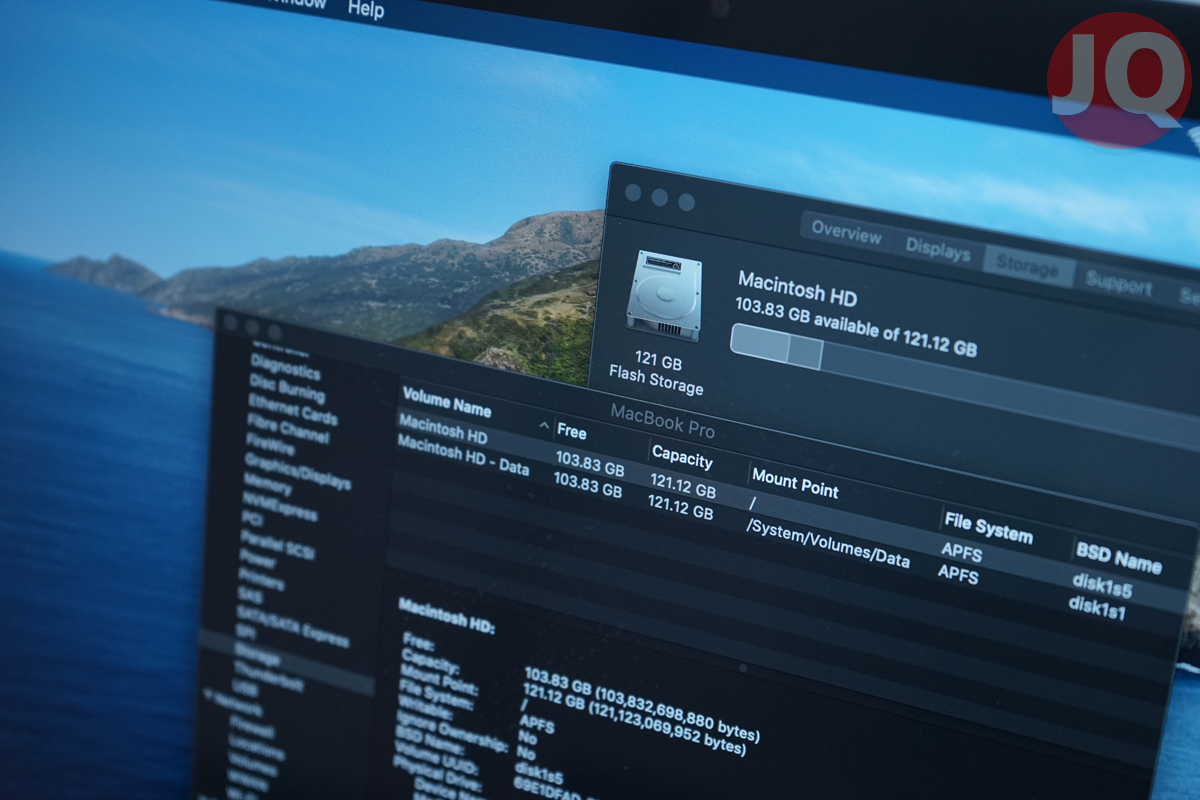
Task: Show Graphics/Displays information
Action: 298,473
